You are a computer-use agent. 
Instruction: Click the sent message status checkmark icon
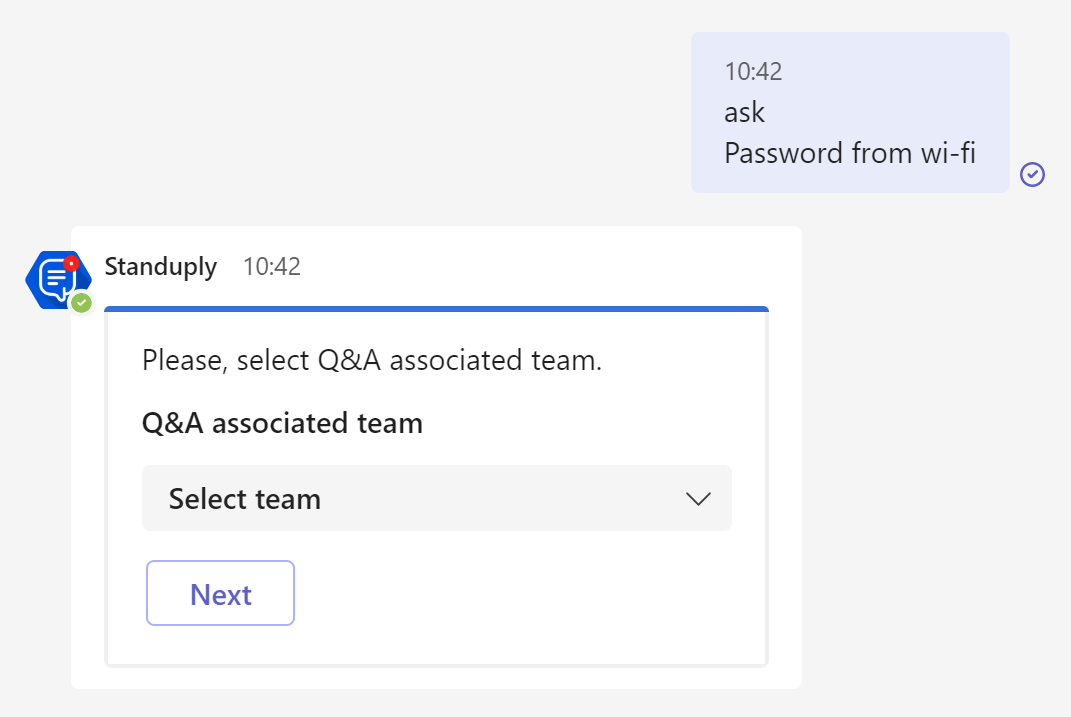[x=1032, y=175]
